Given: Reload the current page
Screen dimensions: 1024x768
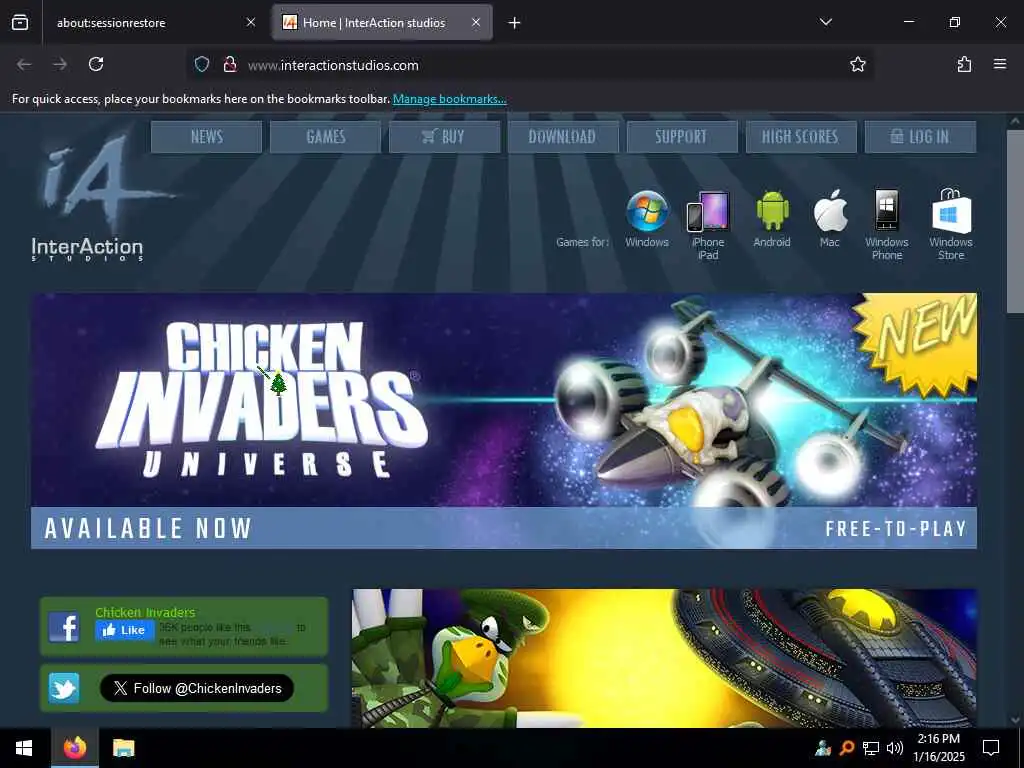Looking at the screenshot, I should coord(96,64).
